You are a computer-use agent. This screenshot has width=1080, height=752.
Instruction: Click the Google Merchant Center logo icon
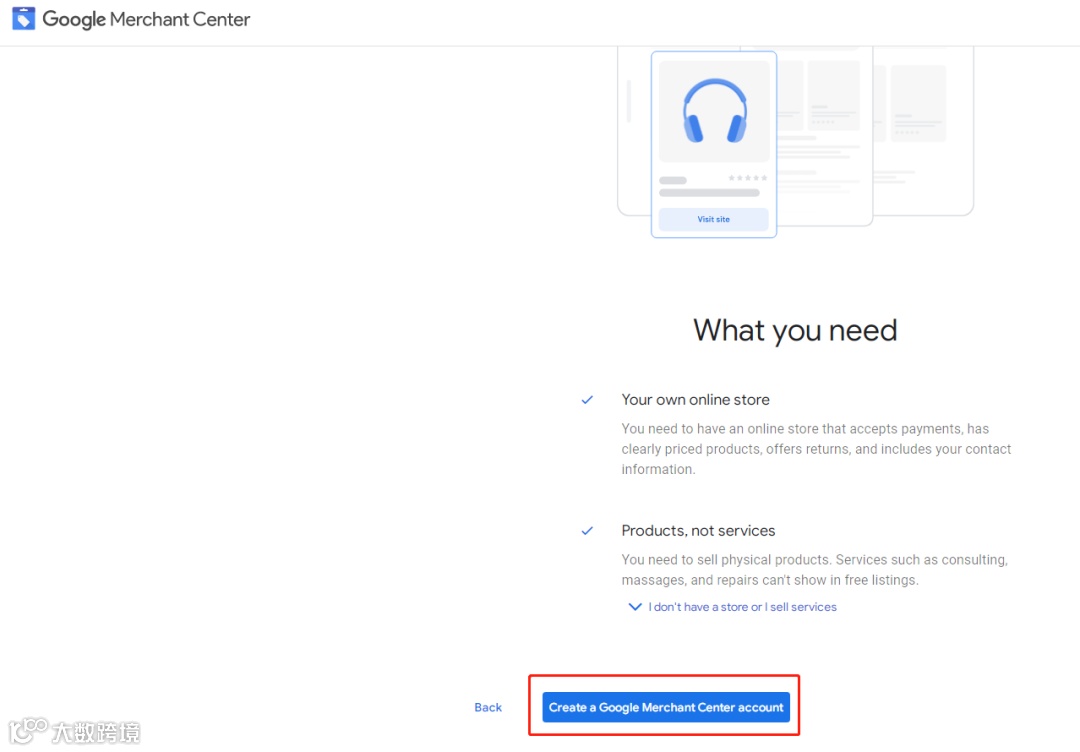point(23,19)
